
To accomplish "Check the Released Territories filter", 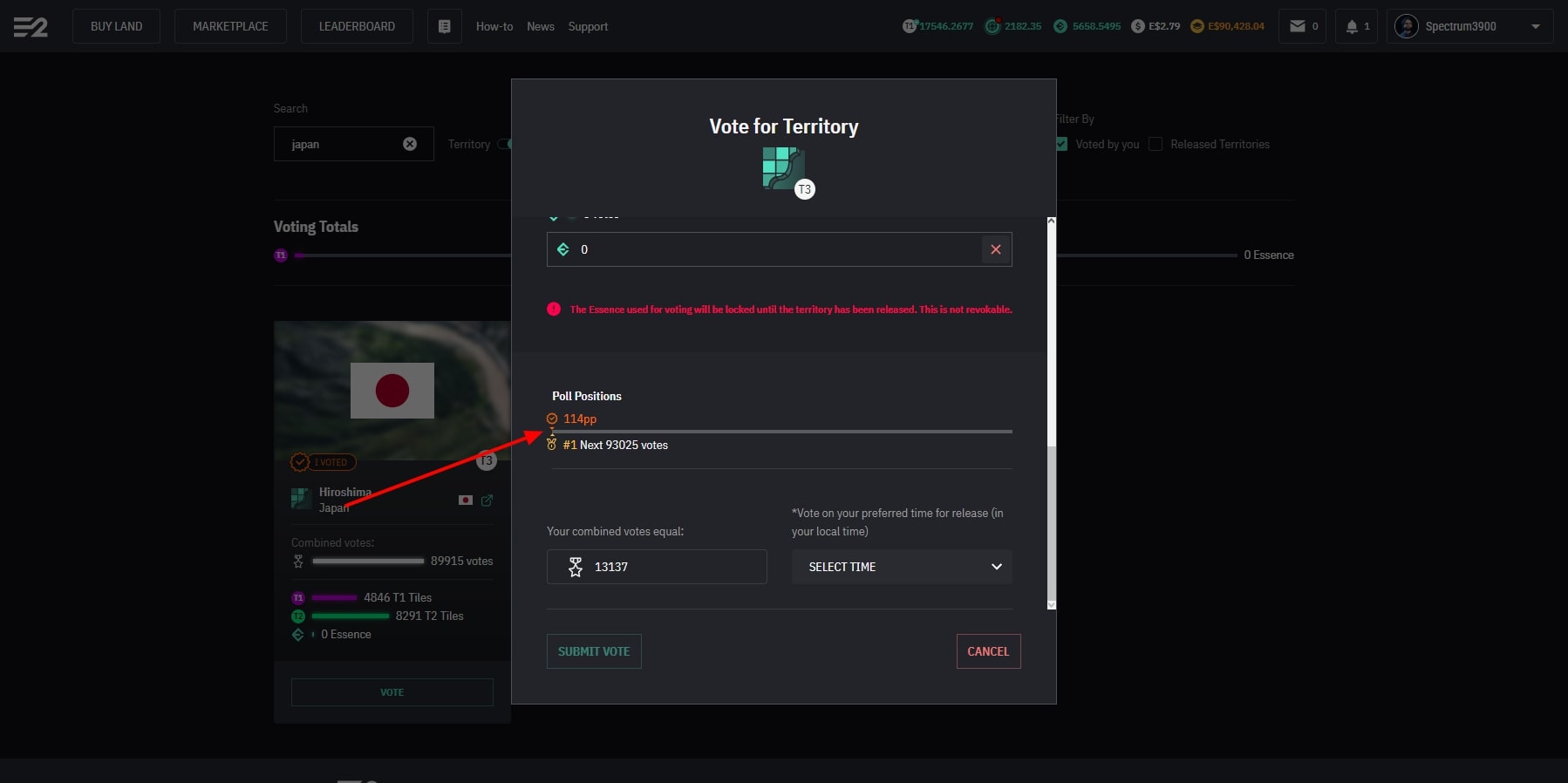I will click(x=1156, y=144).
